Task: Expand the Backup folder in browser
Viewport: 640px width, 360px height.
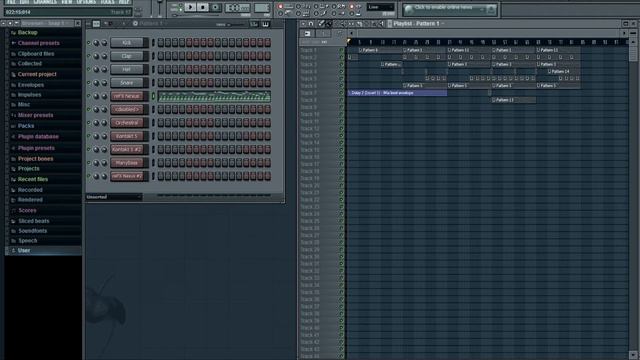Action: [x=27, y=33]
